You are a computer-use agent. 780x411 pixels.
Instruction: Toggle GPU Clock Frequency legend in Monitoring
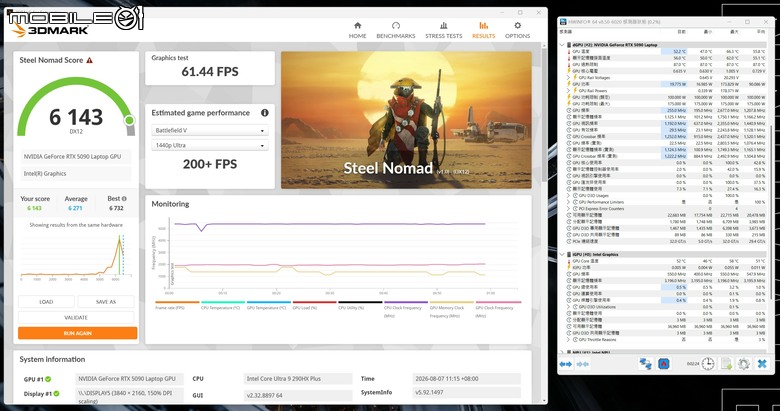coord(498,308)
